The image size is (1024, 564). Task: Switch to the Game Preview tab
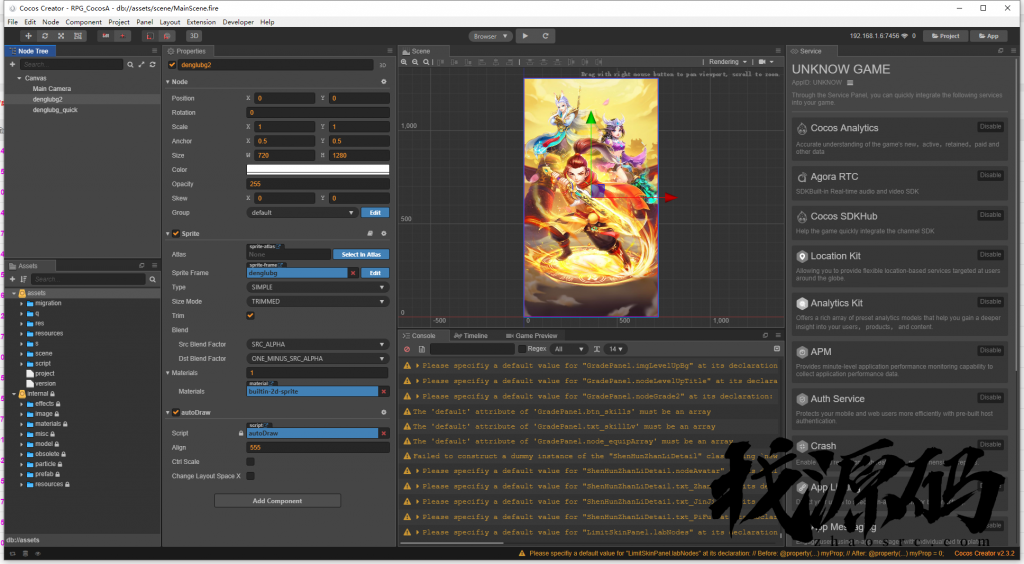click(532, 336)
